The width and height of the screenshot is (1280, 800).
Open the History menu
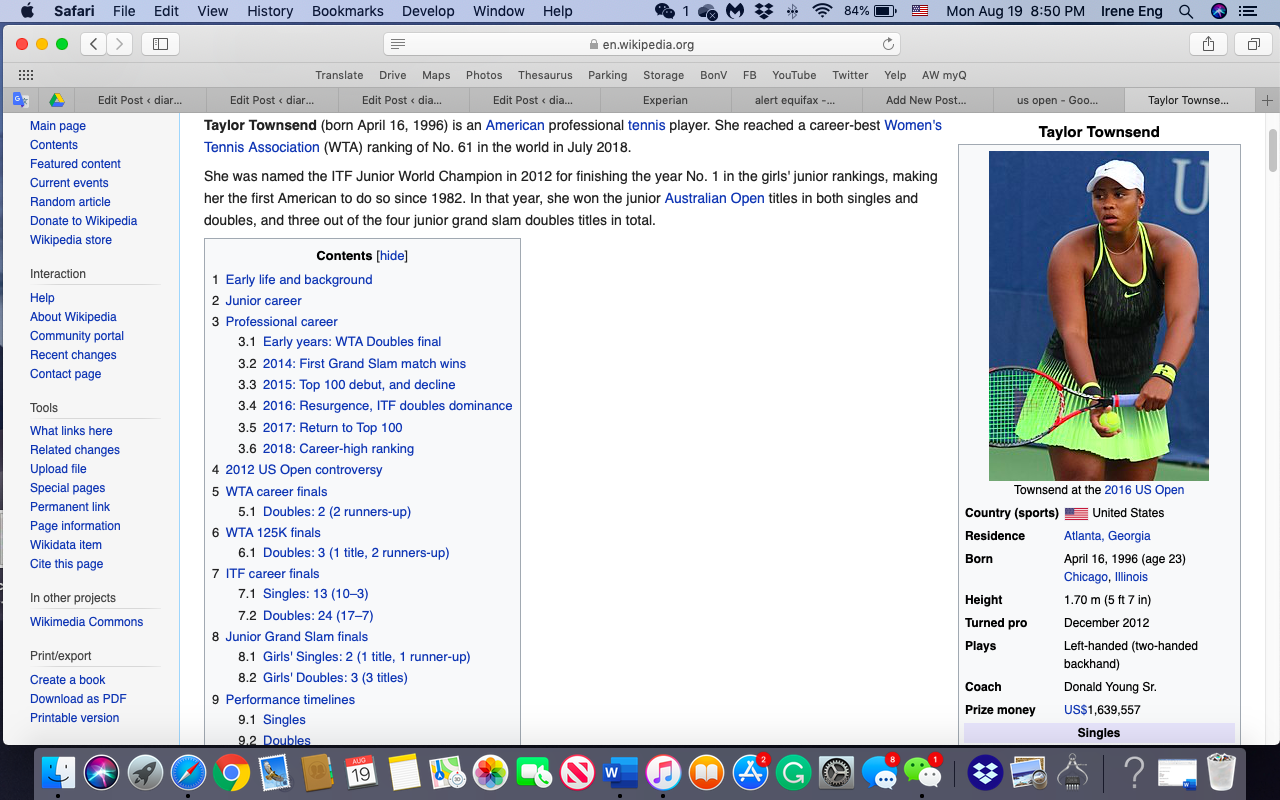pyautogui.click(x=270, y=11)
